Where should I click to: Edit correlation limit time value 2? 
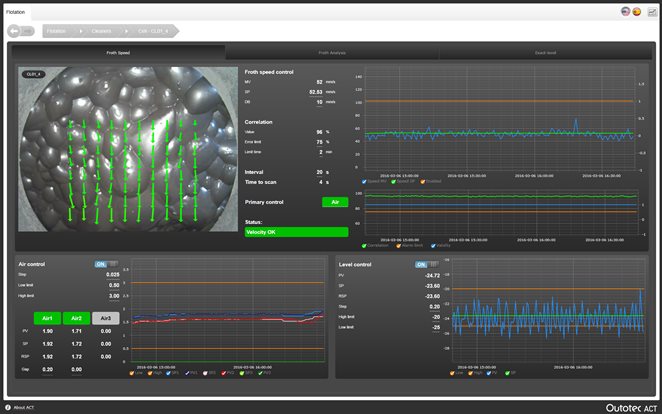[321, 152]
